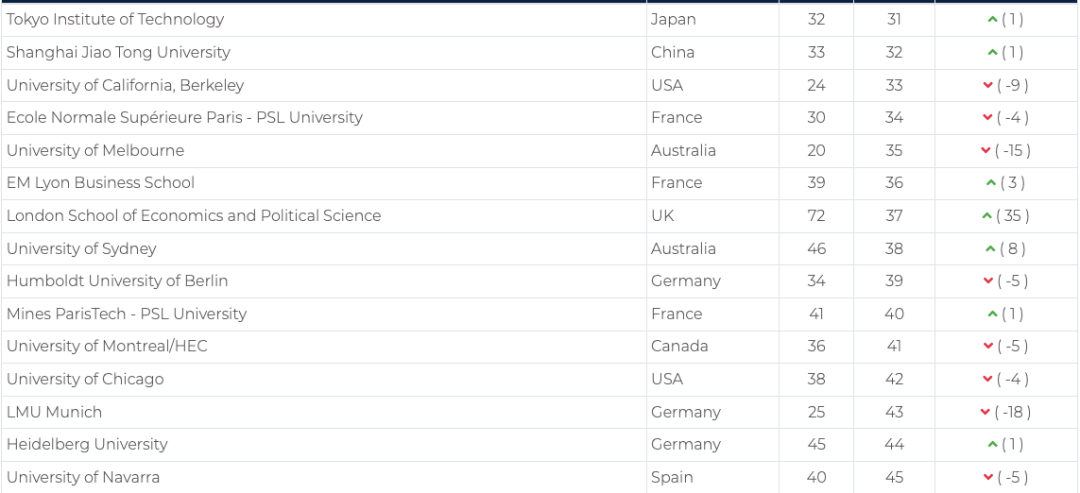1080x493 pixels.
Task: Click the Japan country cell
Action: coord(673,20)
